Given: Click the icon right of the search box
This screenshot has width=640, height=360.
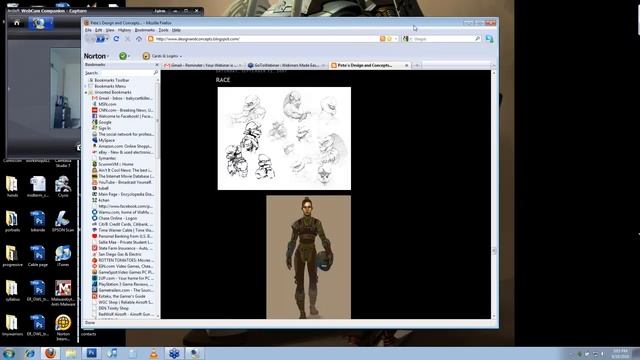Looking at the screenshot, I should click(489, 39).
